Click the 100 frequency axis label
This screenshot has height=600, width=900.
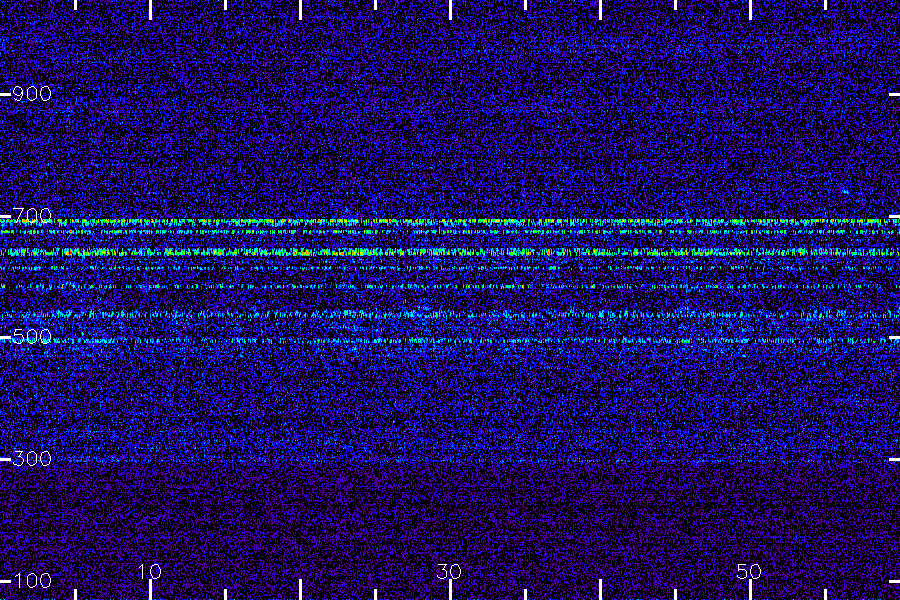click(x=32, y=580)
